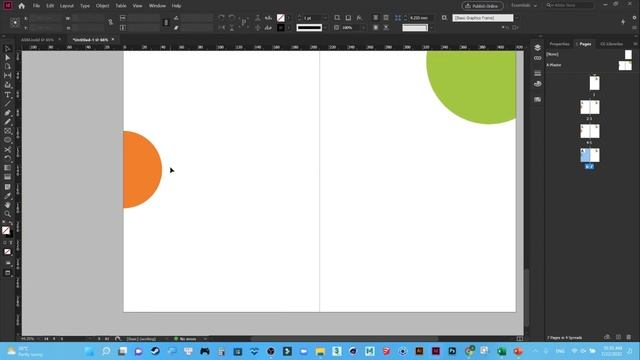
Task: Select the Gradient Swatch tool
Action: click(x=7, y=168)
